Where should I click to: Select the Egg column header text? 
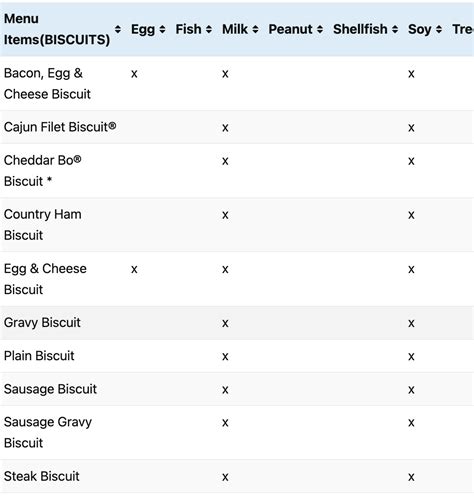143,29
